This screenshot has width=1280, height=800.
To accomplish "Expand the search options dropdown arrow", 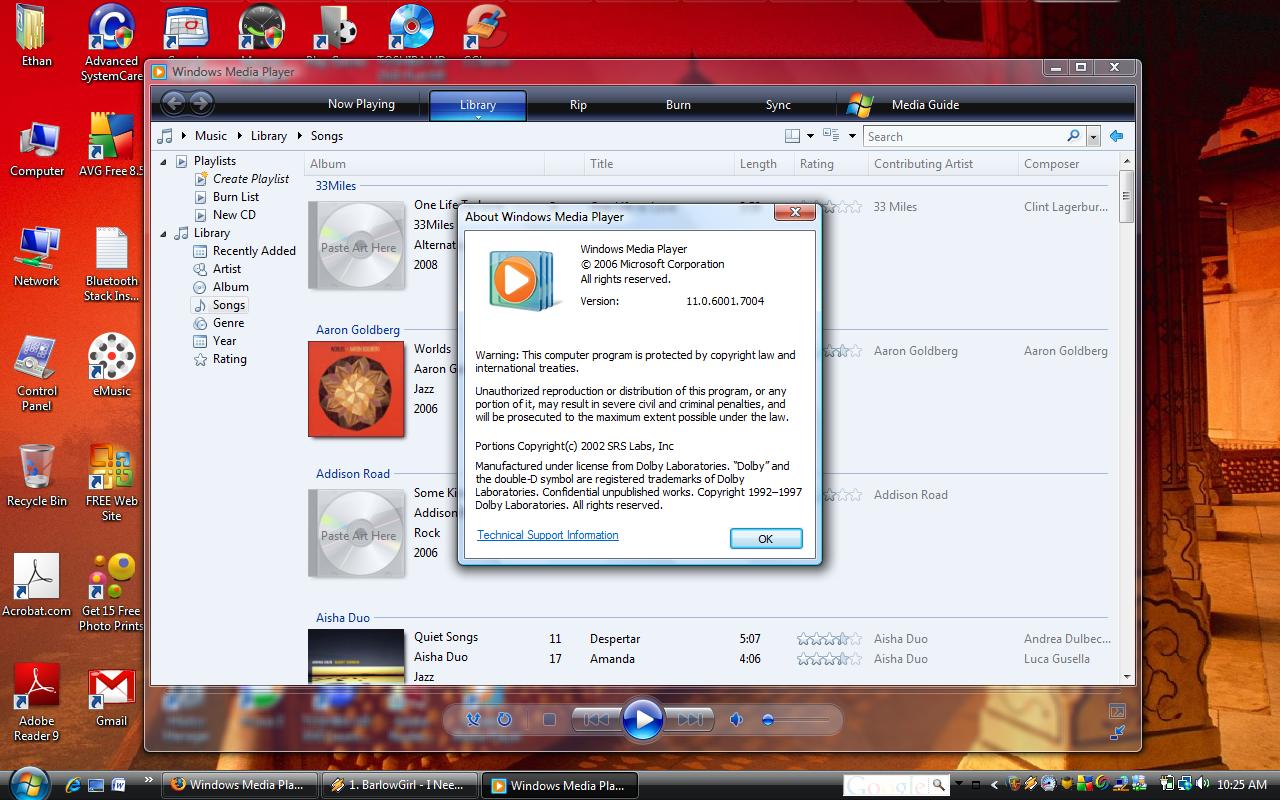I will [1093, 137].
